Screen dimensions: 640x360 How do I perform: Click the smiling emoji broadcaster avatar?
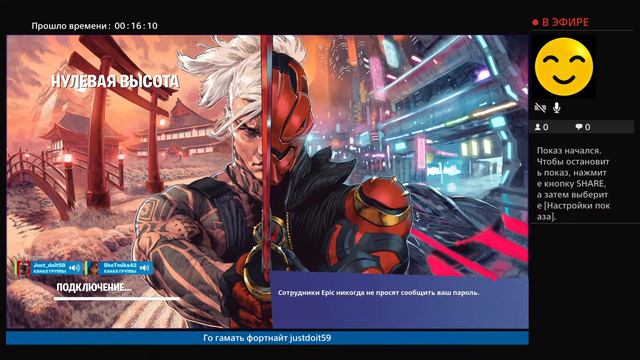click(564, 67)
